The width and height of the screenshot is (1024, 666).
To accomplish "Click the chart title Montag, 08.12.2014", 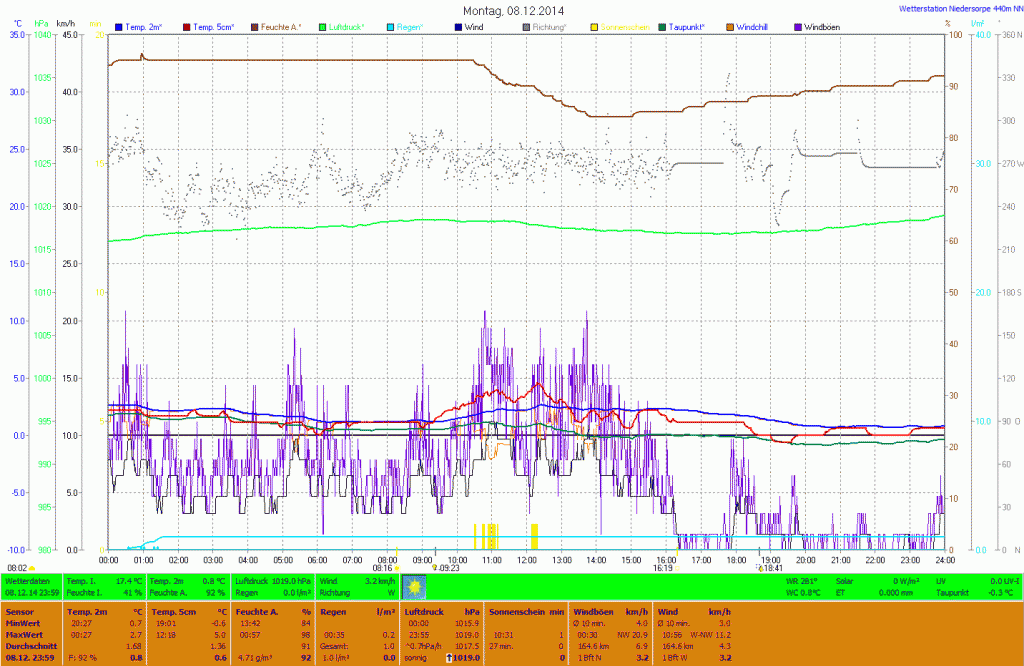I will (512, 10).
